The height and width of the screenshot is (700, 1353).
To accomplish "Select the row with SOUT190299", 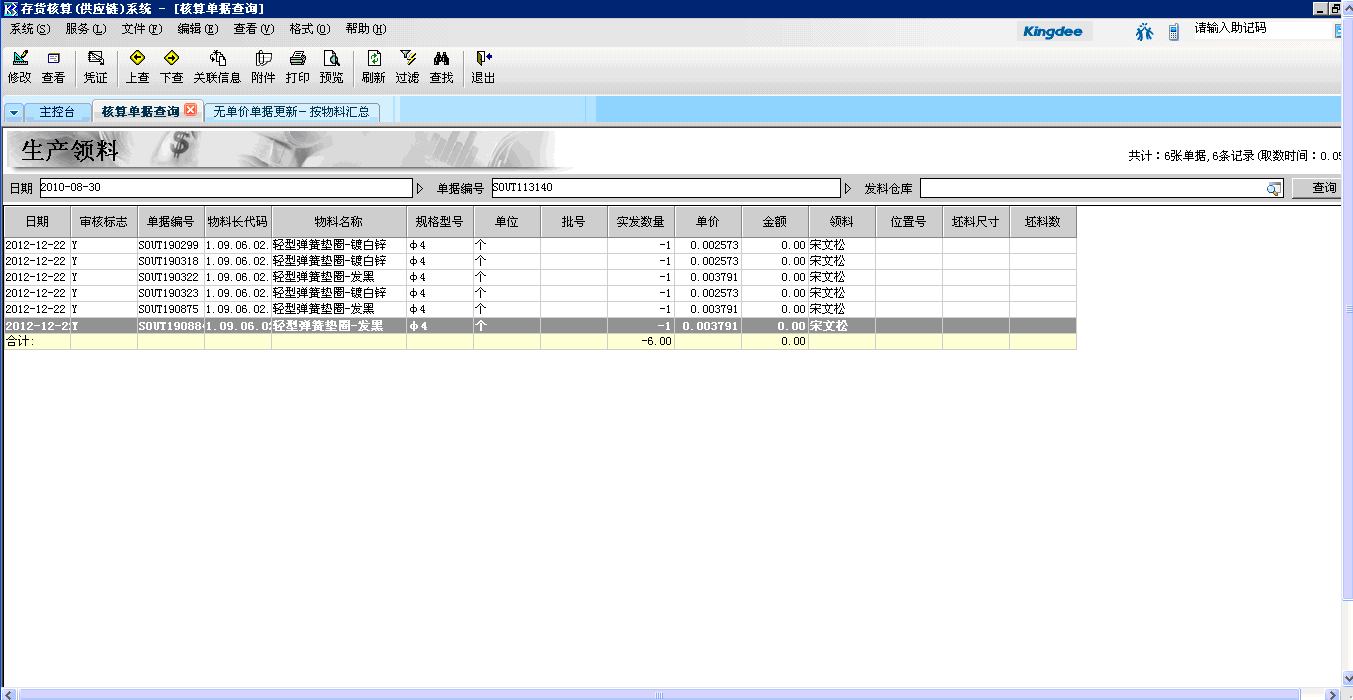I will (540, 245).
